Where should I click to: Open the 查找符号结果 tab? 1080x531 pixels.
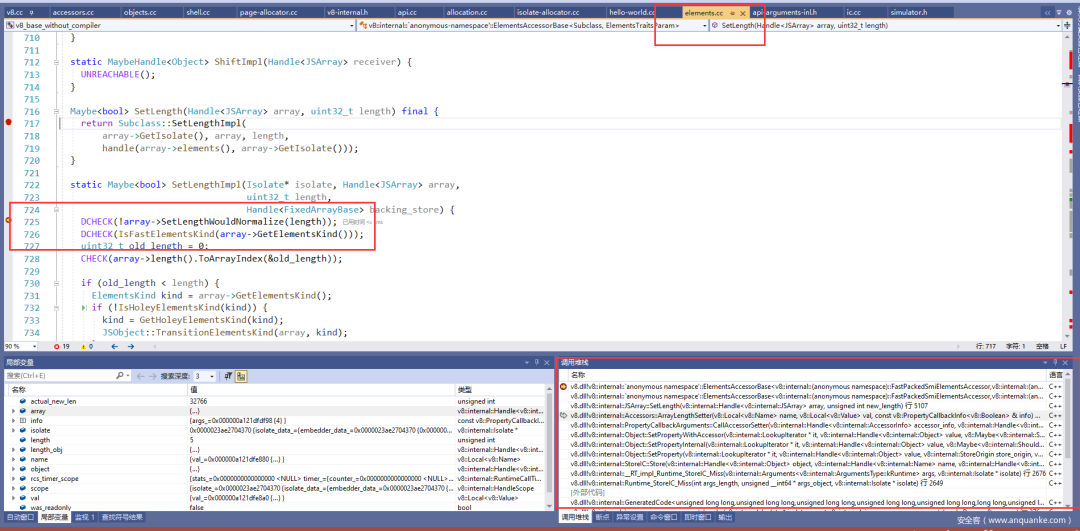click(123, 517)
